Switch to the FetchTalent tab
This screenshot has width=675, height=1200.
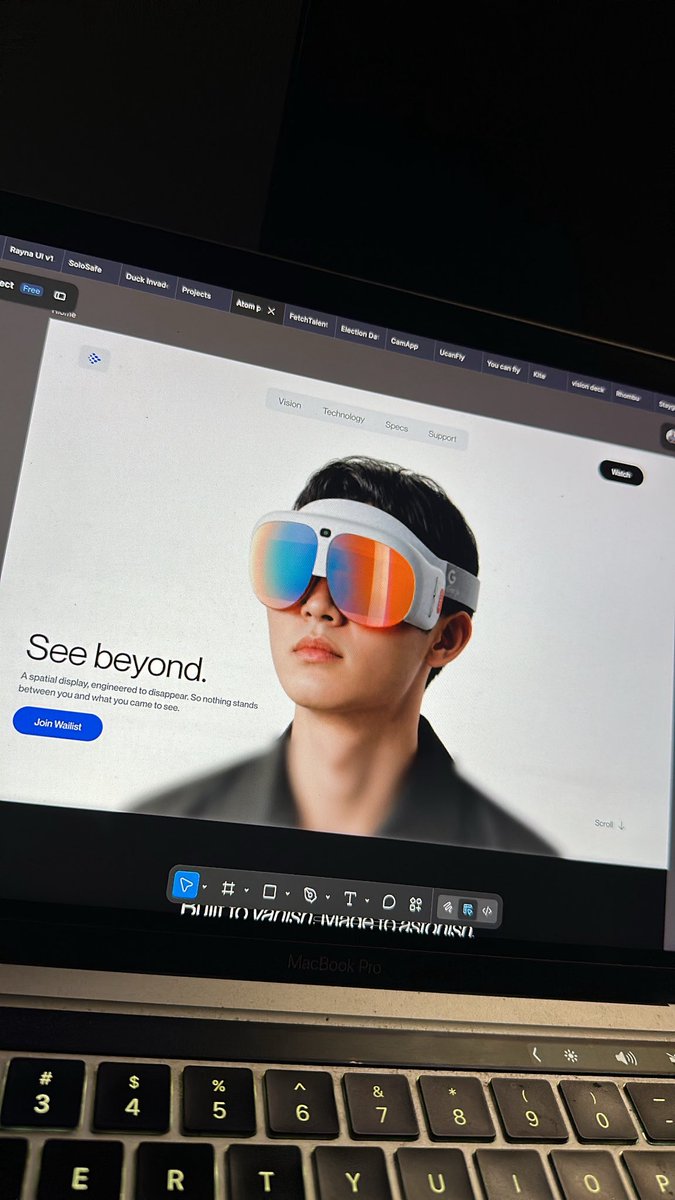coord(308,320)
